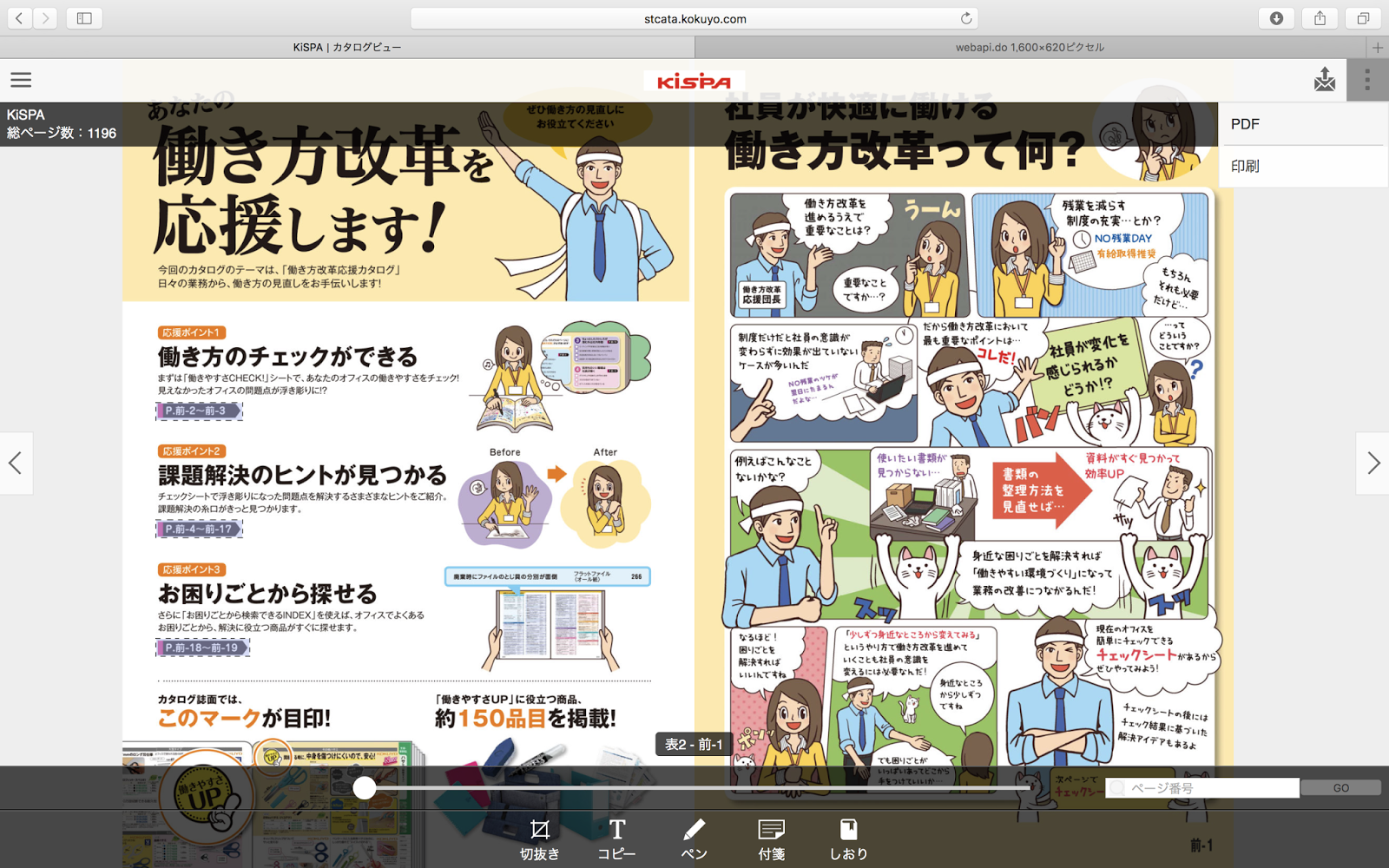Click the heading 課題解決のヒントが見つかる

[302, 475]
